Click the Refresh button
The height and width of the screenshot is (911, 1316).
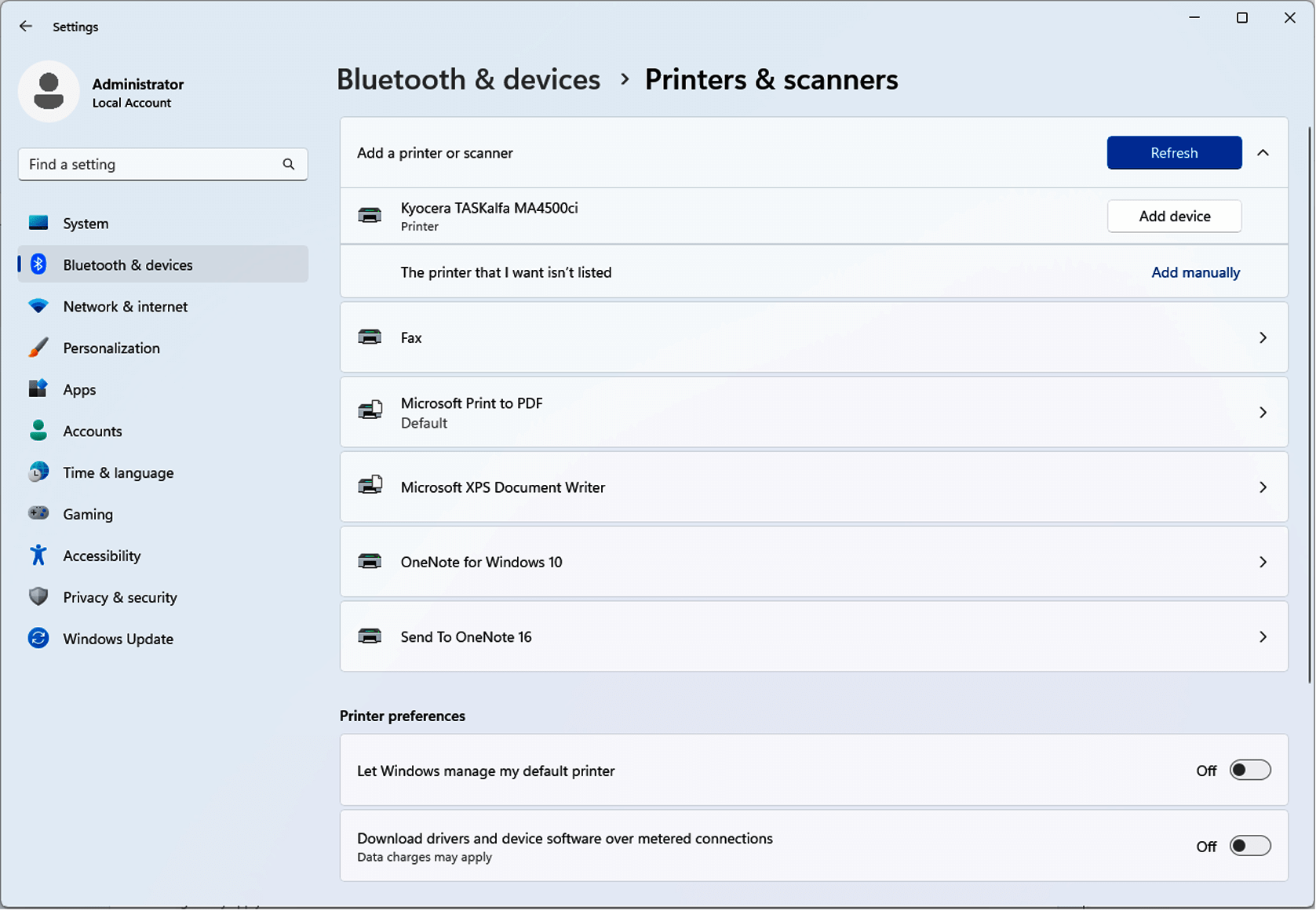[x=1174, y=153]
